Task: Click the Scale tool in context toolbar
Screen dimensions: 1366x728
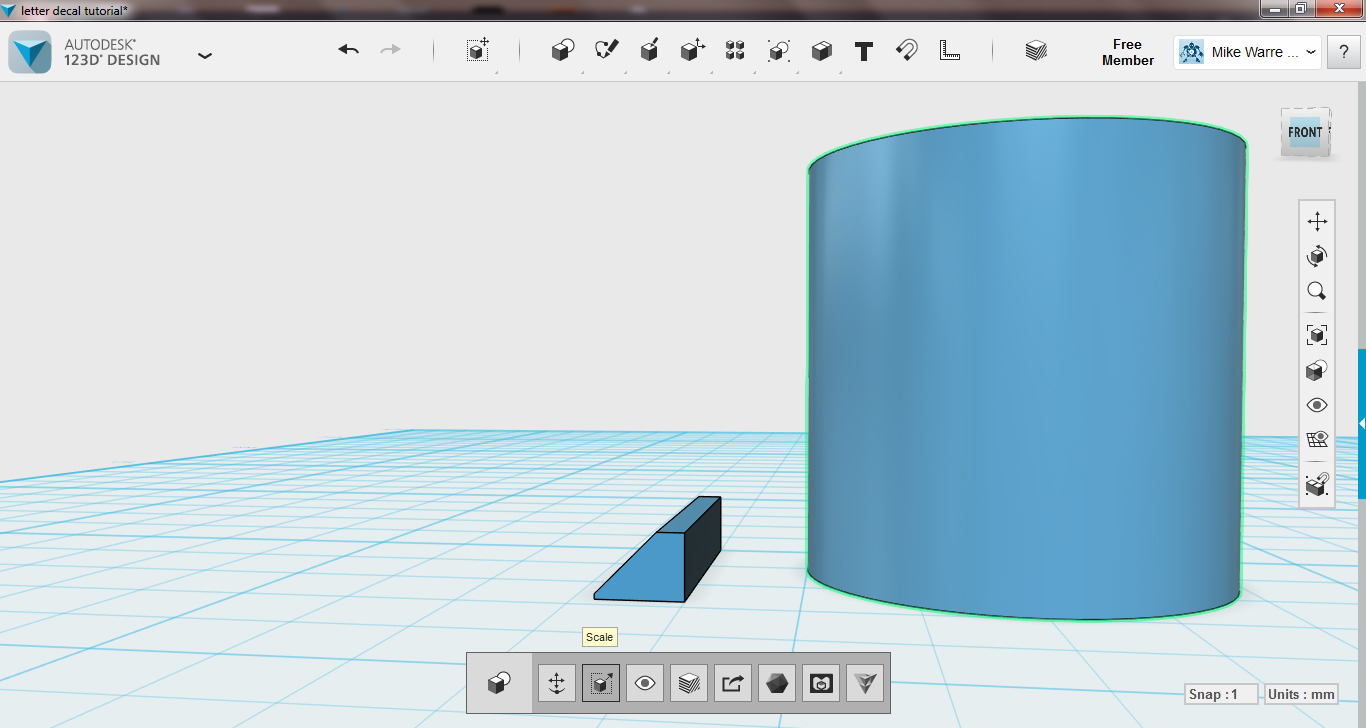Action: 601,683
